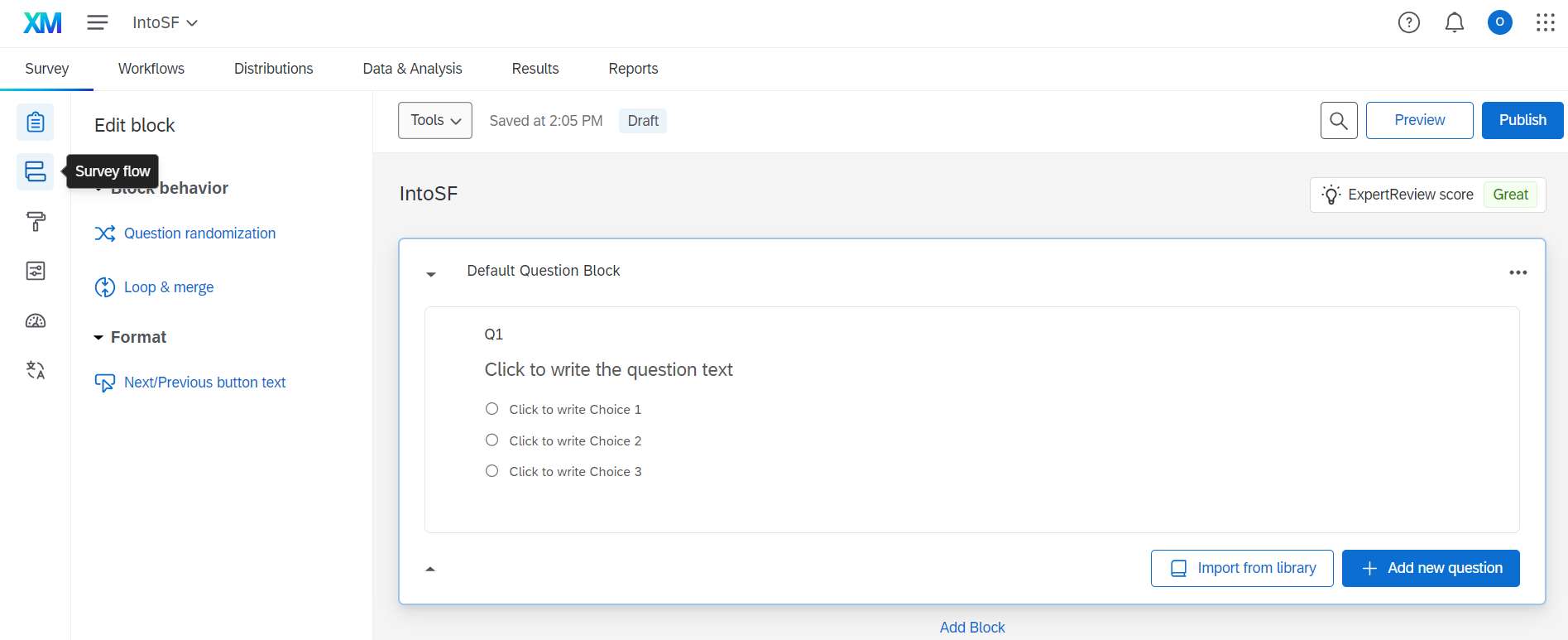Open the Survey builder clipboard icon

click(x=34, y=121)
